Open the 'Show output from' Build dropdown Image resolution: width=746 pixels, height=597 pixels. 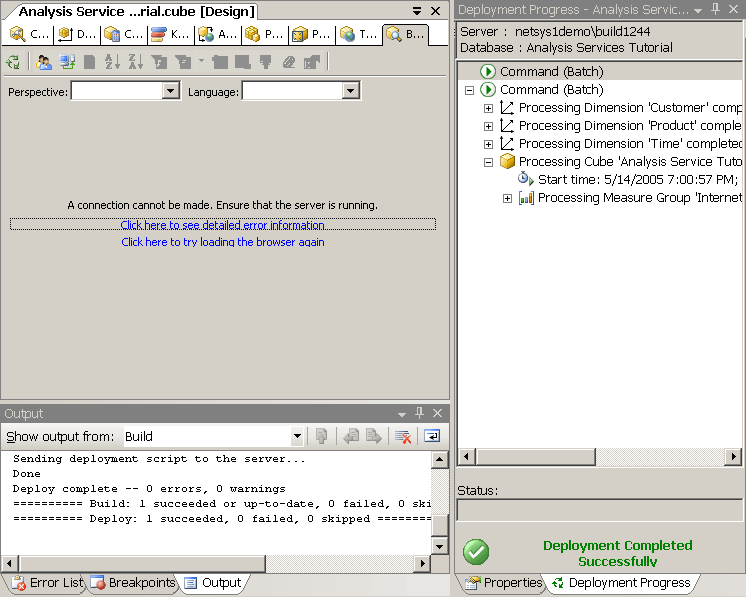(x=297, y=436)
